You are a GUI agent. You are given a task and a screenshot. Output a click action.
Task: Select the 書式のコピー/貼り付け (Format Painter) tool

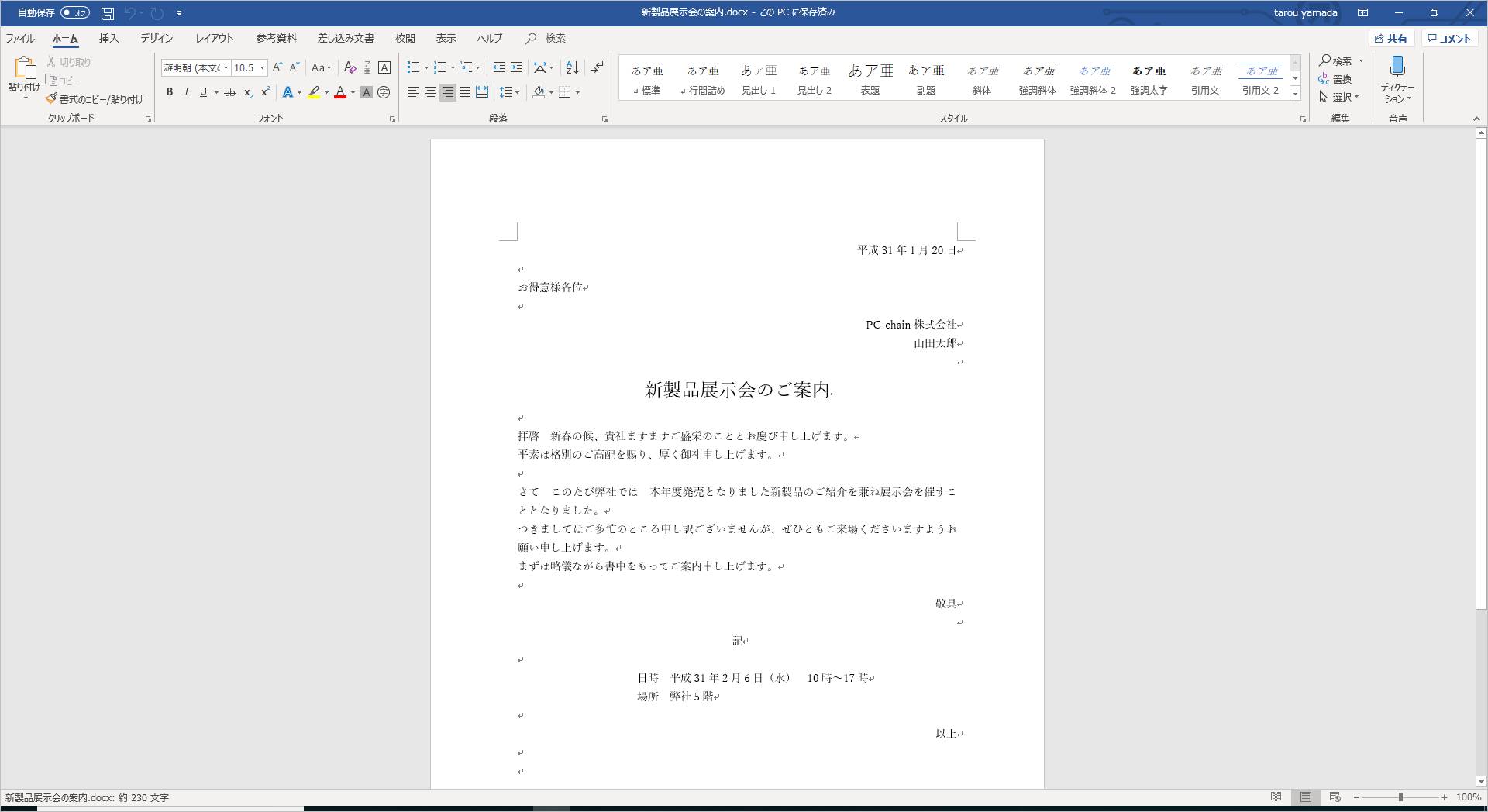tap(93, 99)
